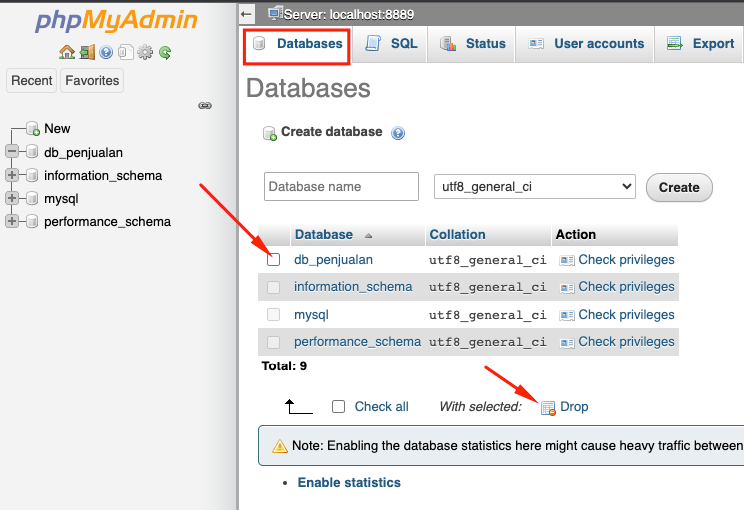Open the Export tab

coord(699,44)
